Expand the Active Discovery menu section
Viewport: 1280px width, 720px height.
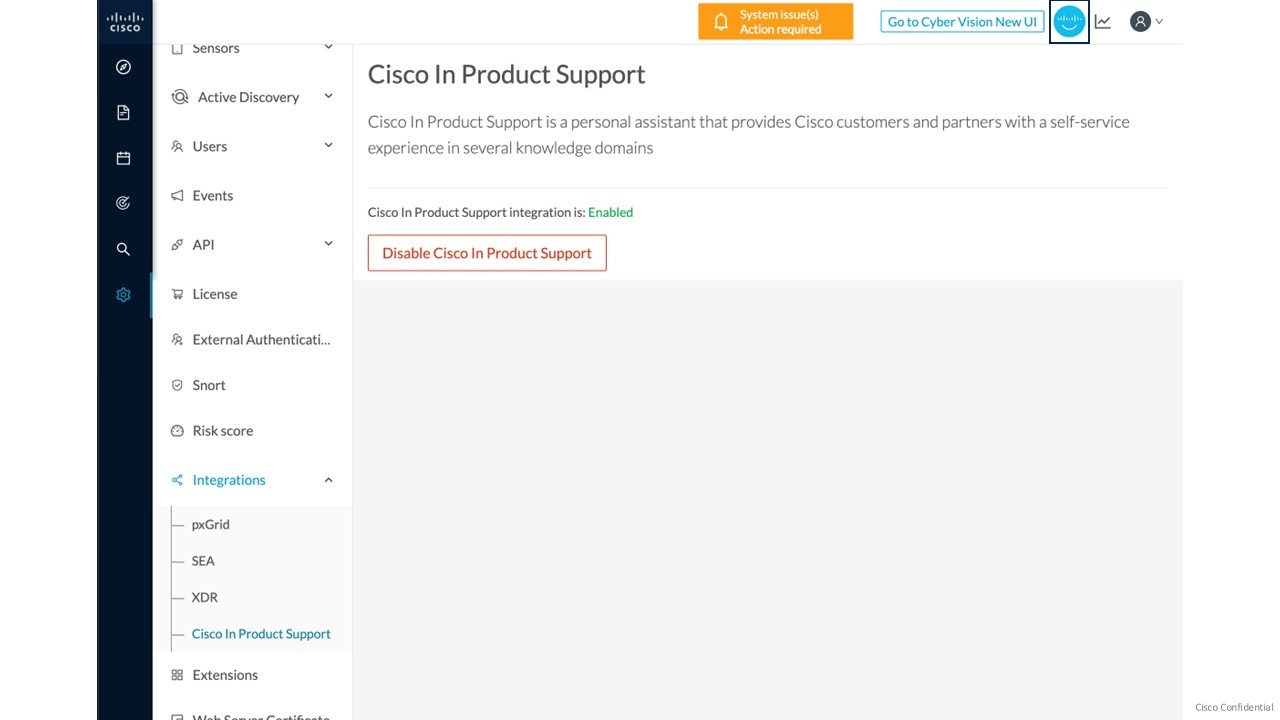tap(252, 97)
